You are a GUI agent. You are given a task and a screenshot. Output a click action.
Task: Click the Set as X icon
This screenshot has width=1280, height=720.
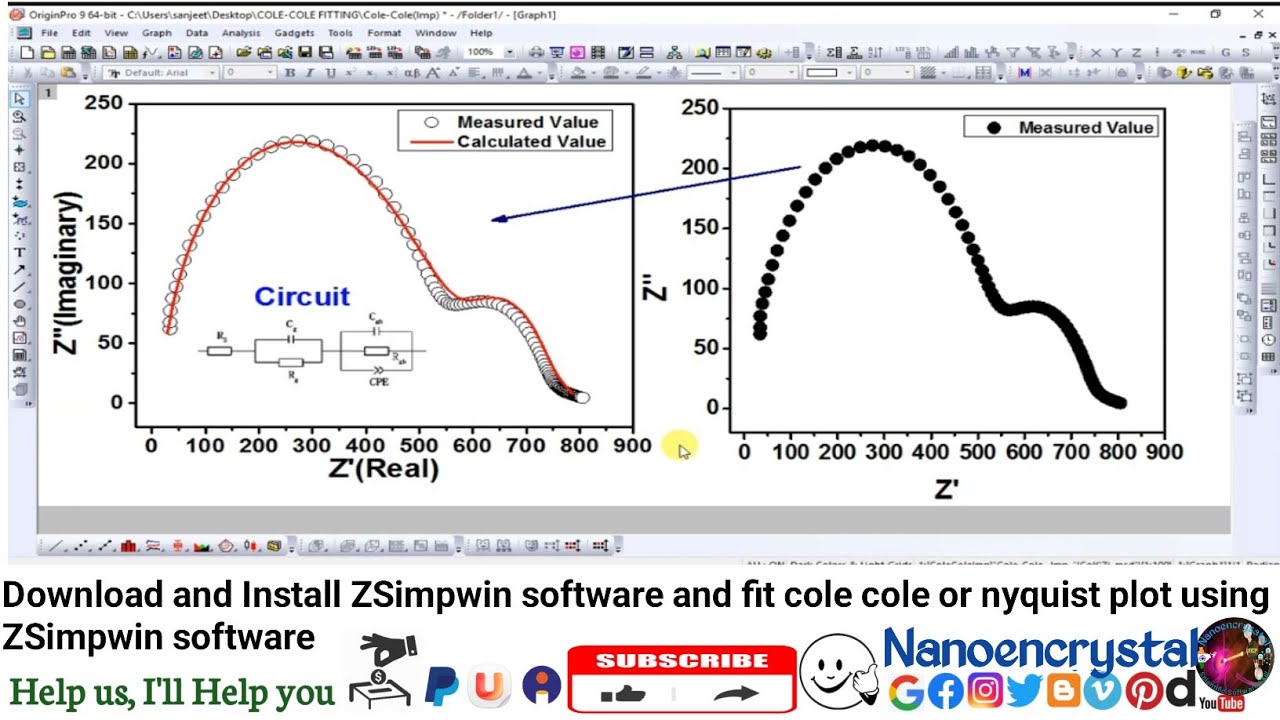tap(1096, 52)
